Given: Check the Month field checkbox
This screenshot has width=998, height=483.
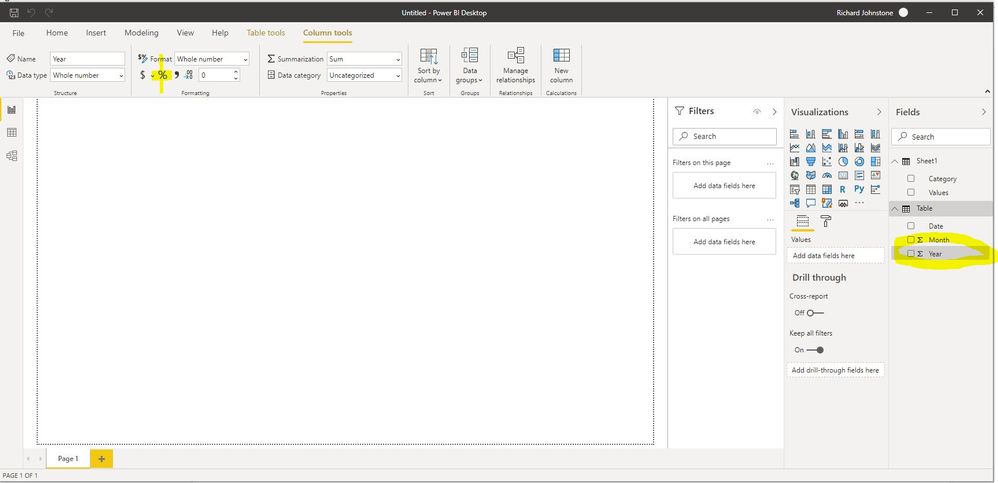Looking at the screenshot, I should (x=911, y=240).
